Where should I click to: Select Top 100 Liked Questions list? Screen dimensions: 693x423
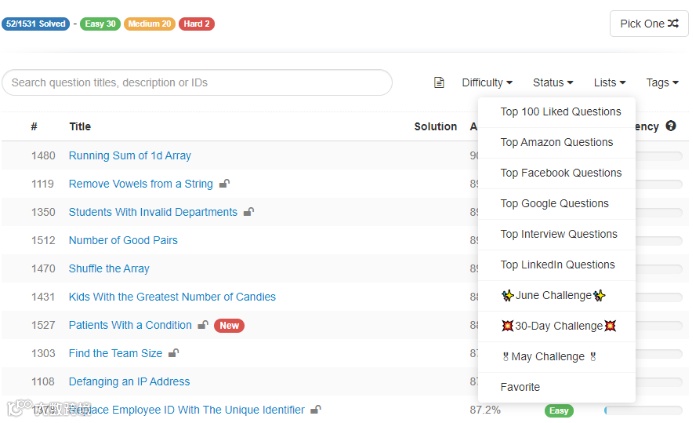pos(560,112)
